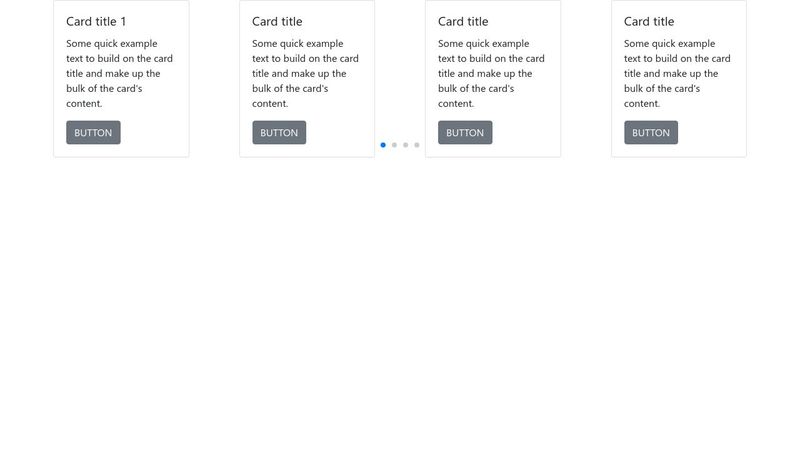Viewport: 800px width, 450px height.
Task: Click the BUTTON in the second card
Action: (279, 133)
